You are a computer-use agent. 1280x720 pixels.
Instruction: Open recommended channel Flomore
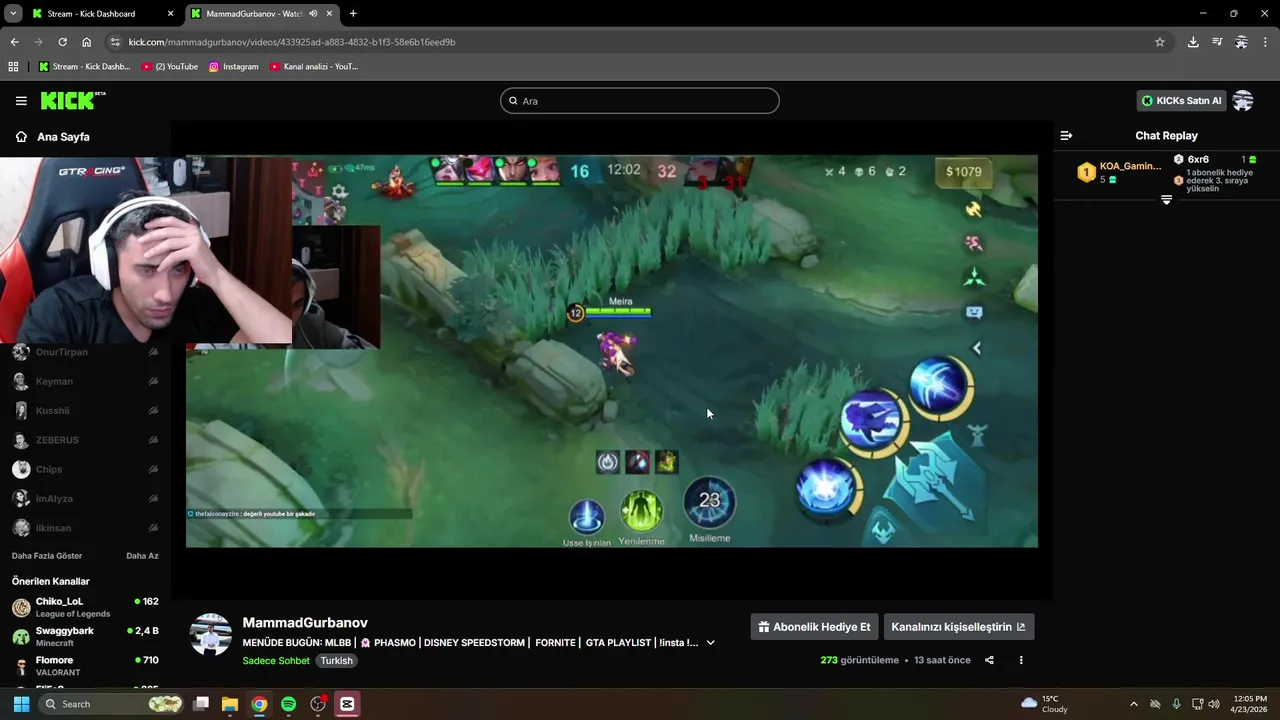pyautogui.click(x=85, y=666)
